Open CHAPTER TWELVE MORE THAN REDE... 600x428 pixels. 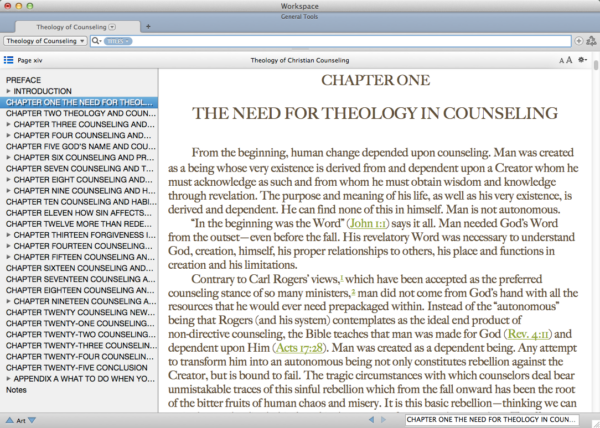tap(79, 224)
